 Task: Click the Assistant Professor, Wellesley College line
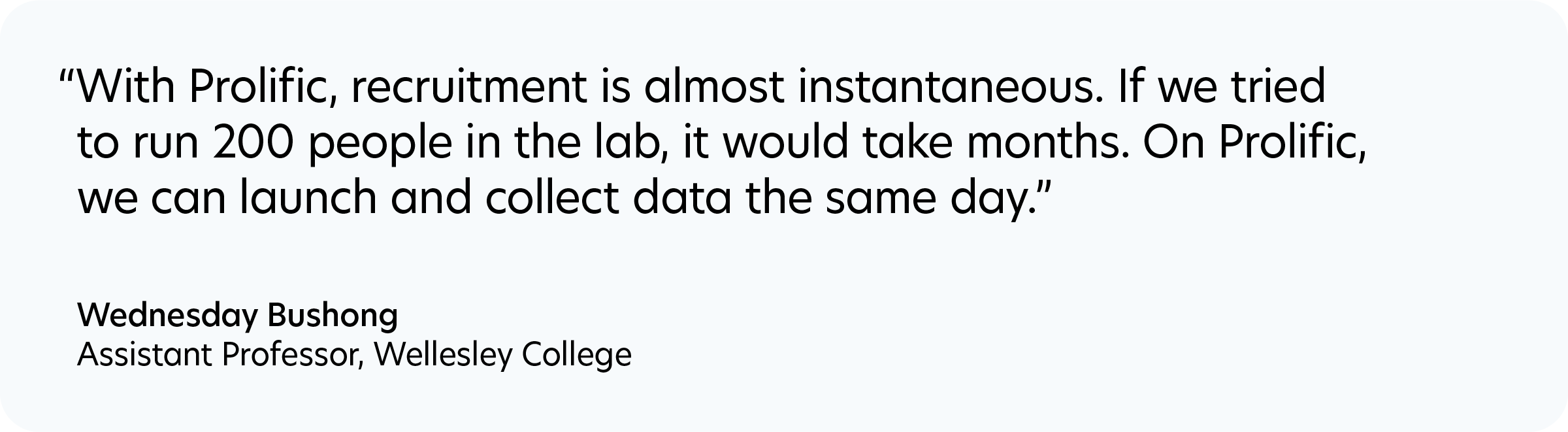[354, 356]
